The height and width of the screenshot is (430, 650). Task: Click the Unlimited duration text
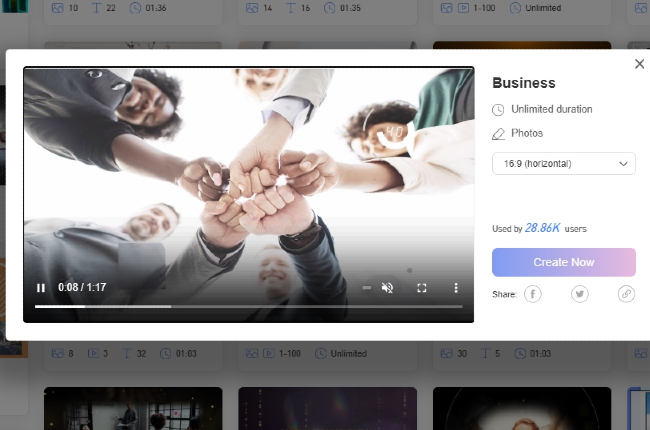coord(551,109)
